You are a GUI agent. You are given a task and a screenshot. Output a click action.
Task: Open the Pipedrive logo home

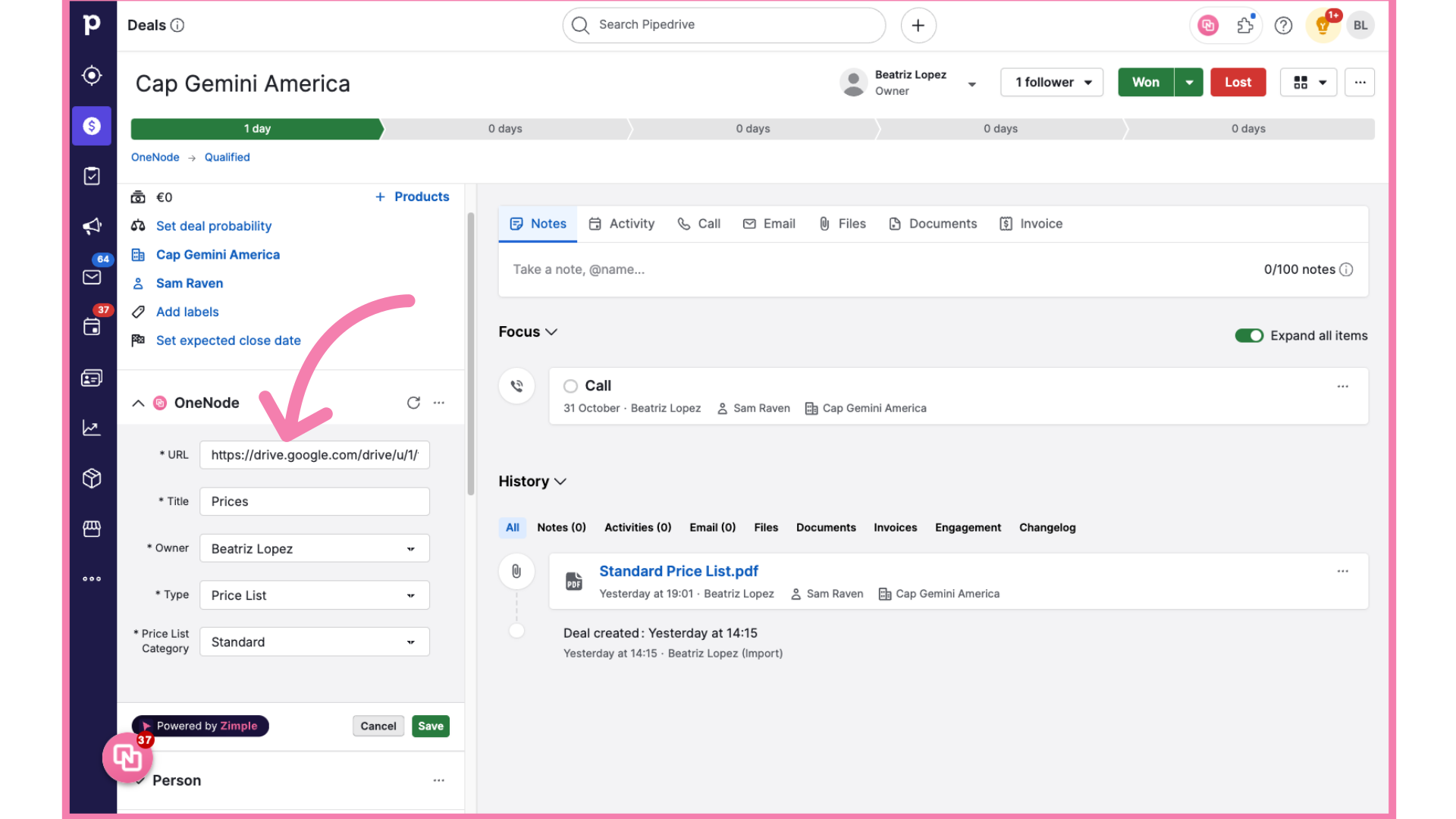[x=92, y=25]
